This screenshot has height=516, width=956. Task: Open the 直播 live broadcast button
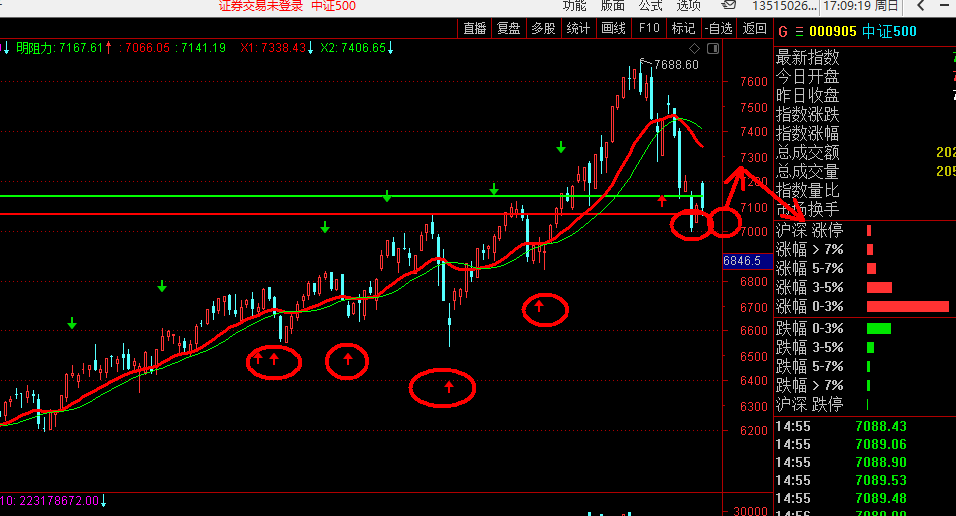point(474,28)
